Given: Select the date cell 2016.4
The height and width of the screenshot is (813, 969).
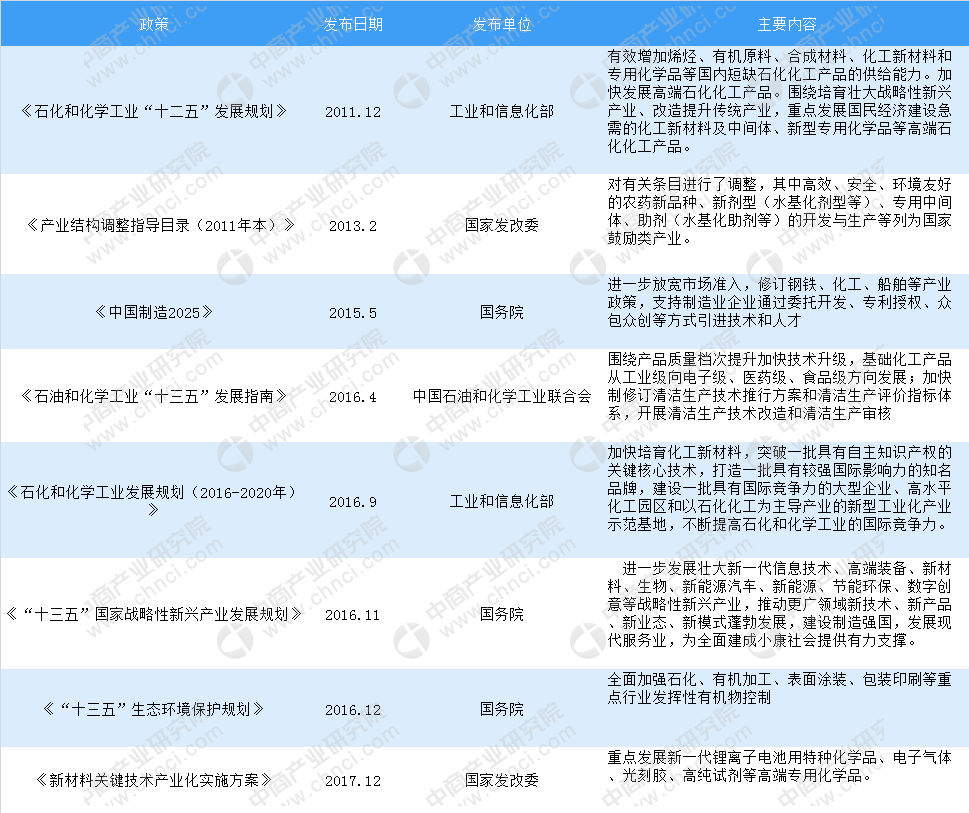Looking at the screenshot, I should [x=353, y=397].
